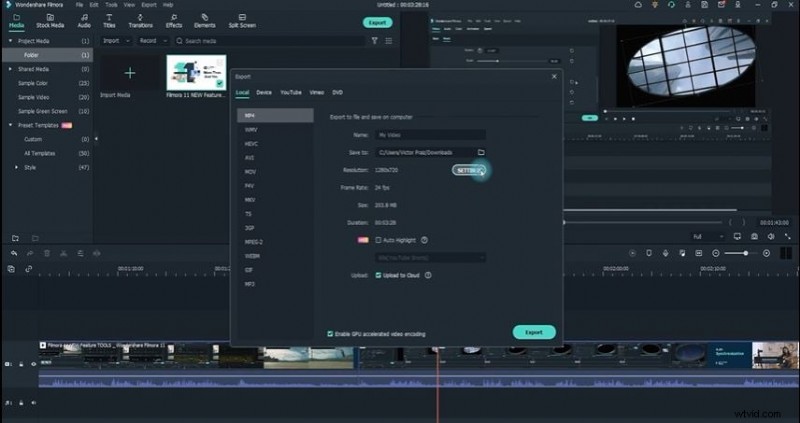The height and width of the screenshot is (423, 800).
Task: Click the help icon next to Upload to Cloud
Action: tap(428, 276)
